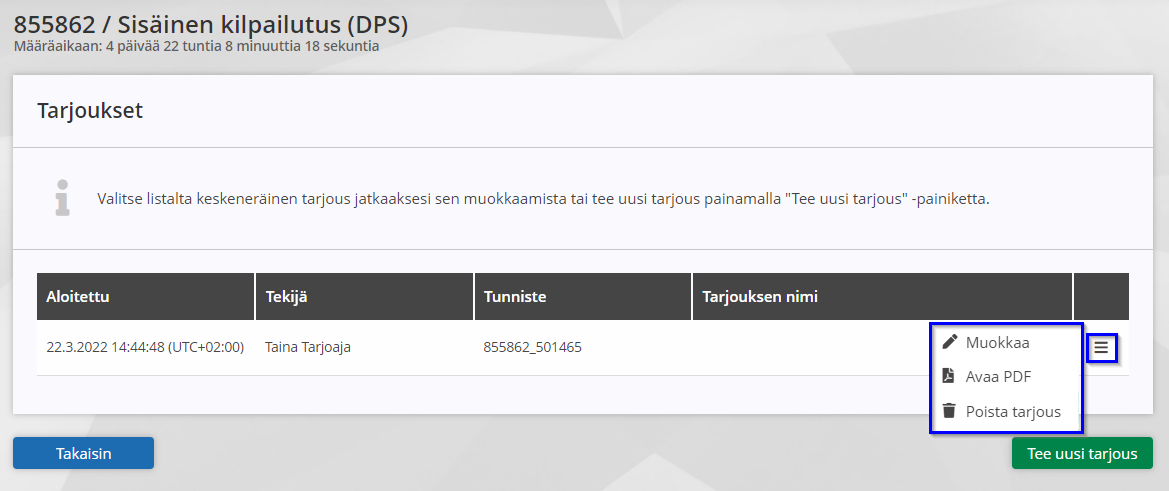This screenshot has height=491, width=1169.
Task: Click the Tekijä column header
Action: pos(364,297)
